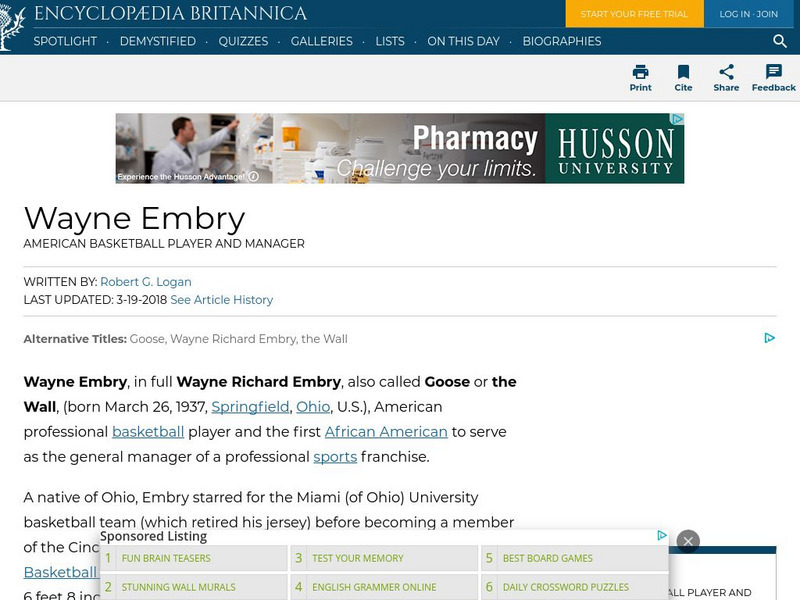The height and width of the screenshot is (600, 800).
Task: Click the Log In · Join button
Action: point(748,14)
